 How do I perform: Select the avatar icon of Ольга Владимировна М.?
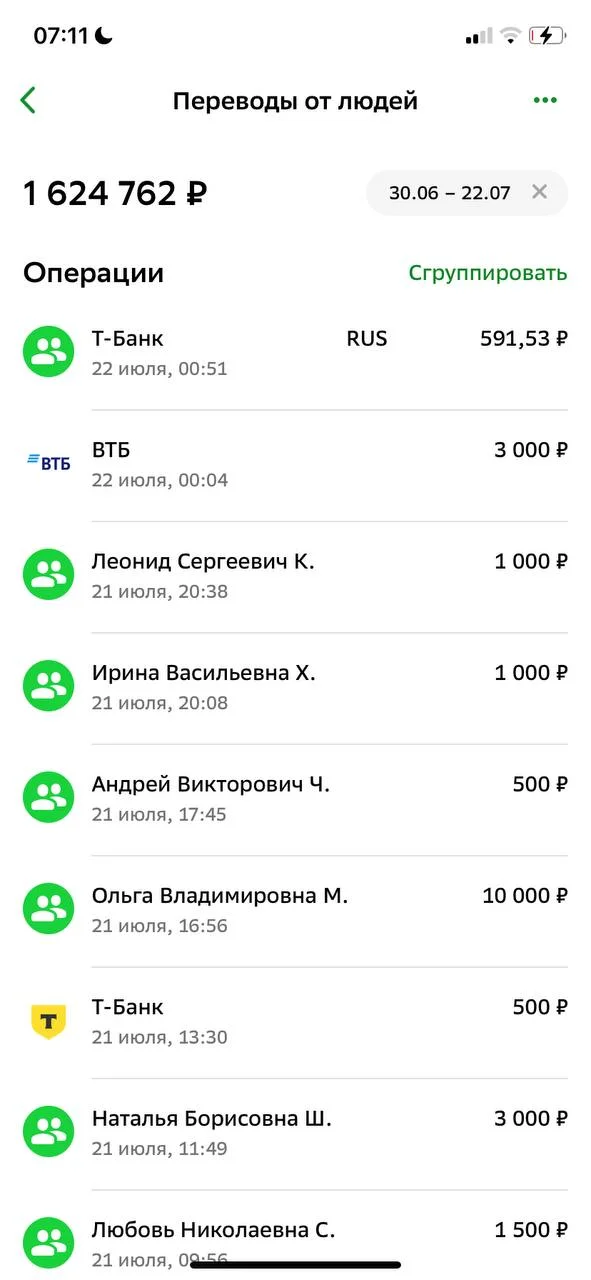(x=47, y=907)
